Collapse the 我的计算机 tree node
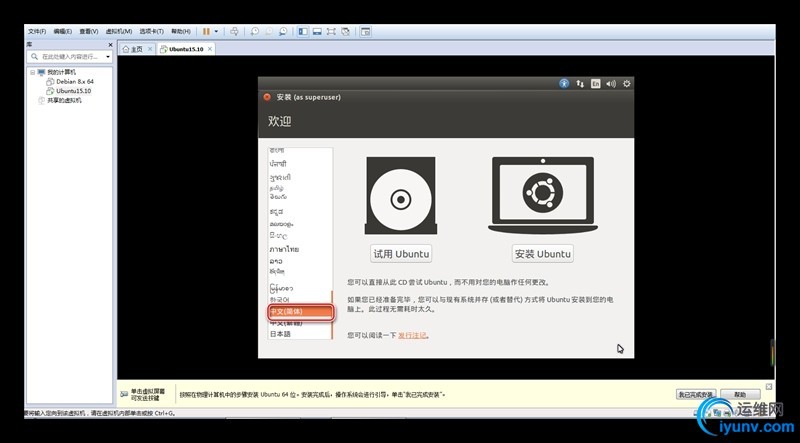The height and width of the screenshot is (443, 800). click(x=33, y=72)
